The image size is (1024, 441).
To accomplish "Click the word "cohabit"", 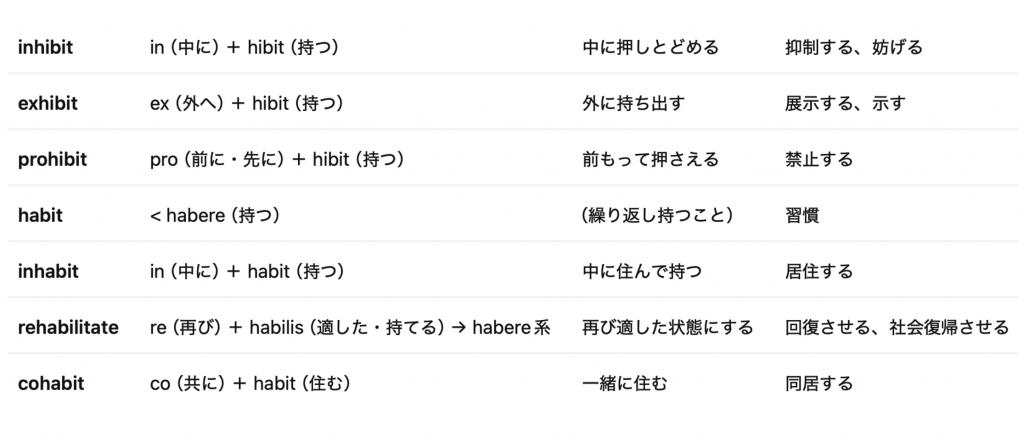I will pyautogui.click(x=51, y=383).
